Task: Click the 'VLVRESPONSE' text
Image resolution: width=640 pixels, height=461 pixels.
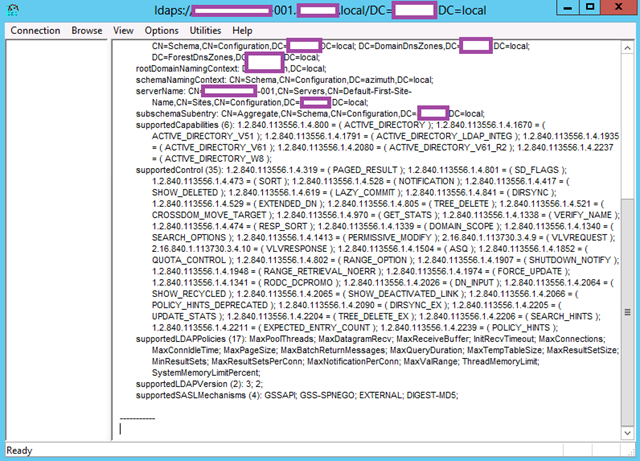Action: 297,249
